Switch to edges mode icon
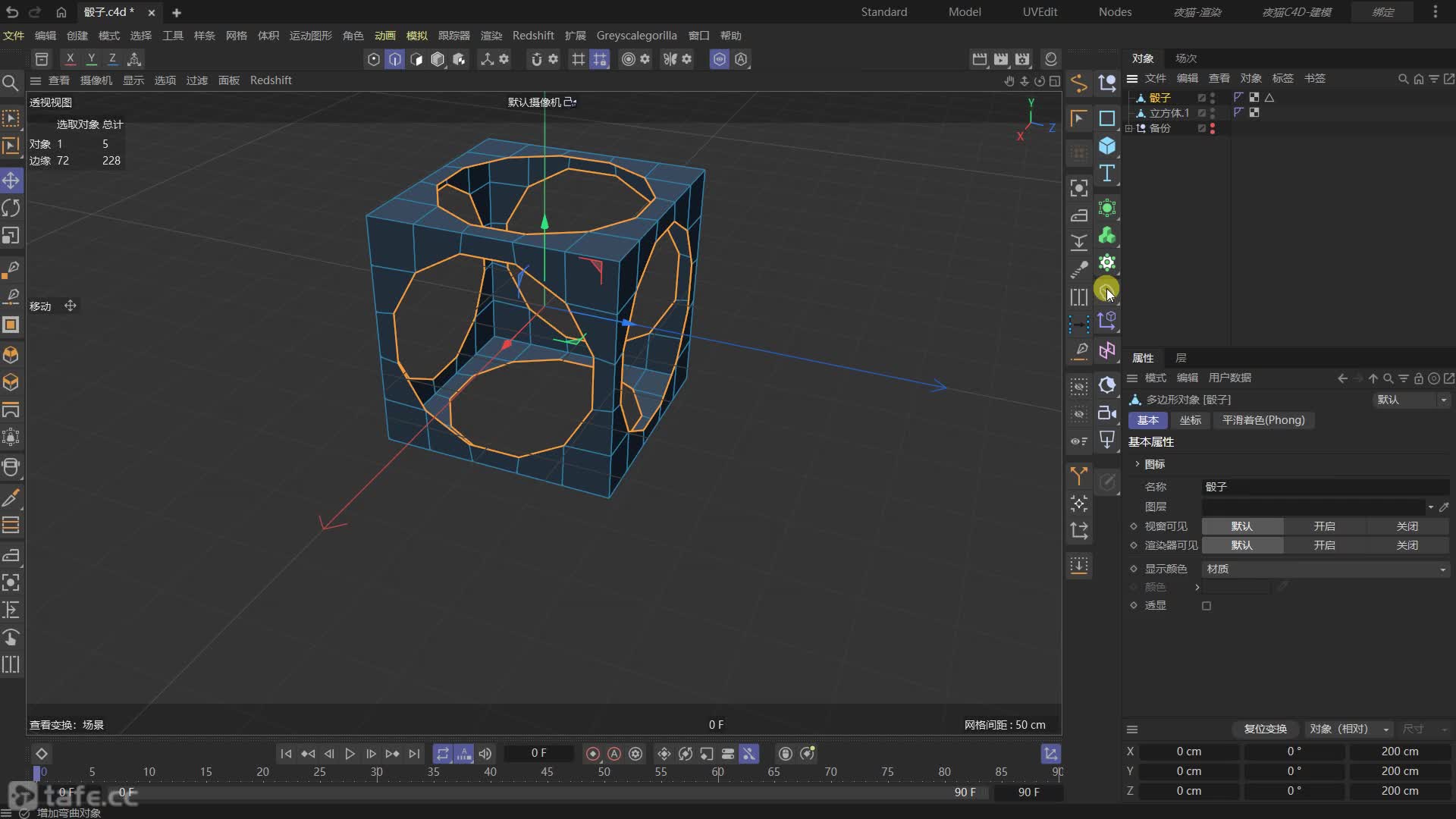 click(x=395, y=59)
